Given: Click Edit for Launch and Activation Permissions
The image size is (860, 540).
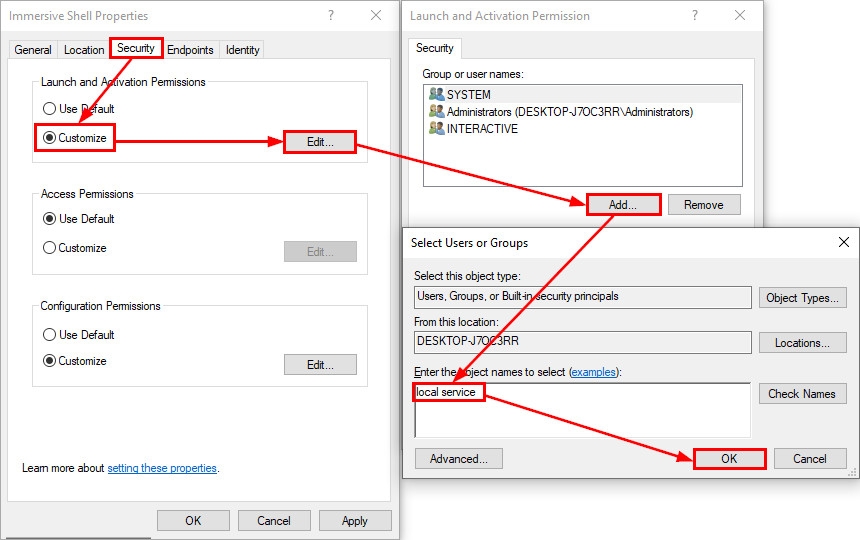Looking at the screenshot, I should click(320, 142).
